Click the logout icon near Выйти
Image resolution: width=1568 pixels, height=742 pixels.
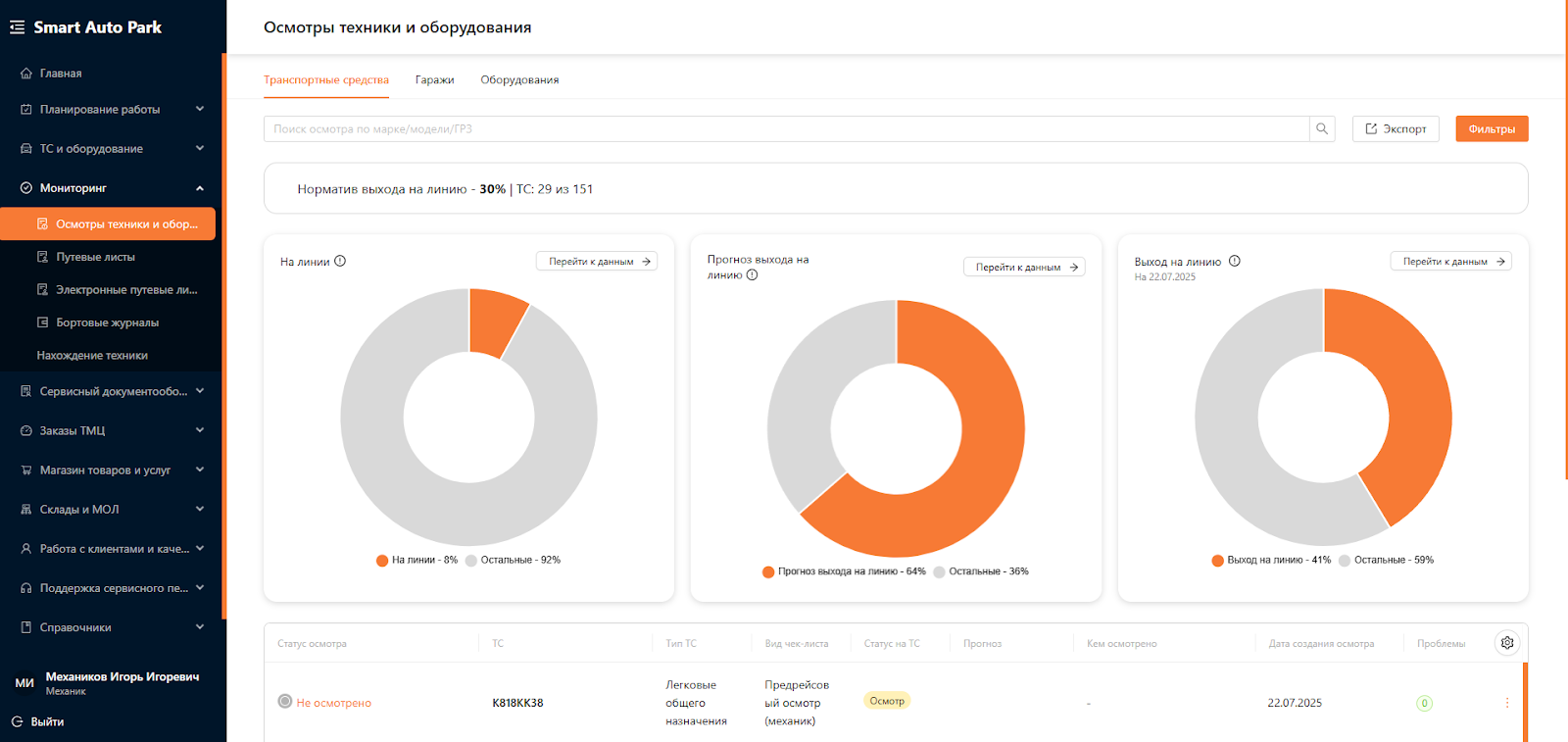pyautogui.click(x=17, y=721)
